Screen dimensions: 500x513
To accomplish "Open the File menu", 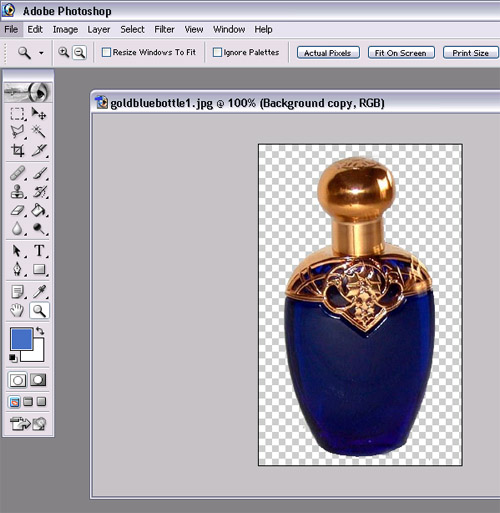I will click(x=11, y=29).
